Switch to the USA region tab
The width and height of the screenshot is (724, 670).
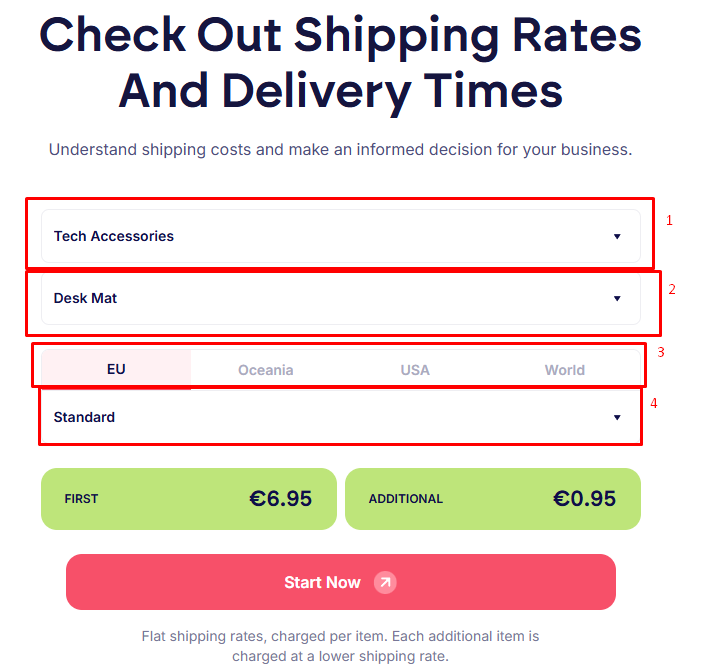coord(415,370)
